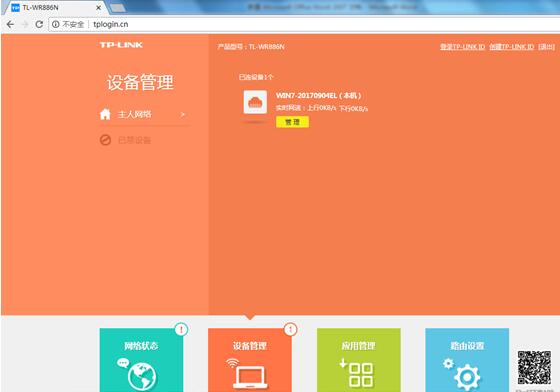Viewport: 560px width, 392px height.
Task: Expand 主人网络 with the chevron arrow
Action: click(x=182, y=115)
